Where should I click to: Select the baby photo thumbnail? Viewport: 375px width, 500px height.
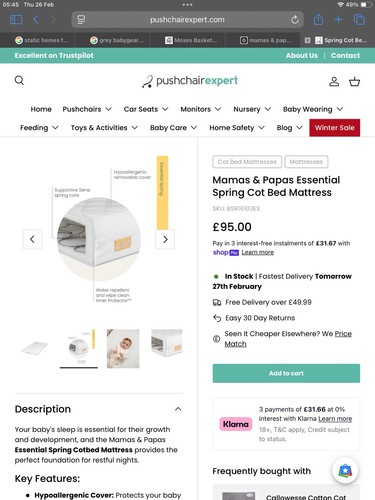(123, 349)
